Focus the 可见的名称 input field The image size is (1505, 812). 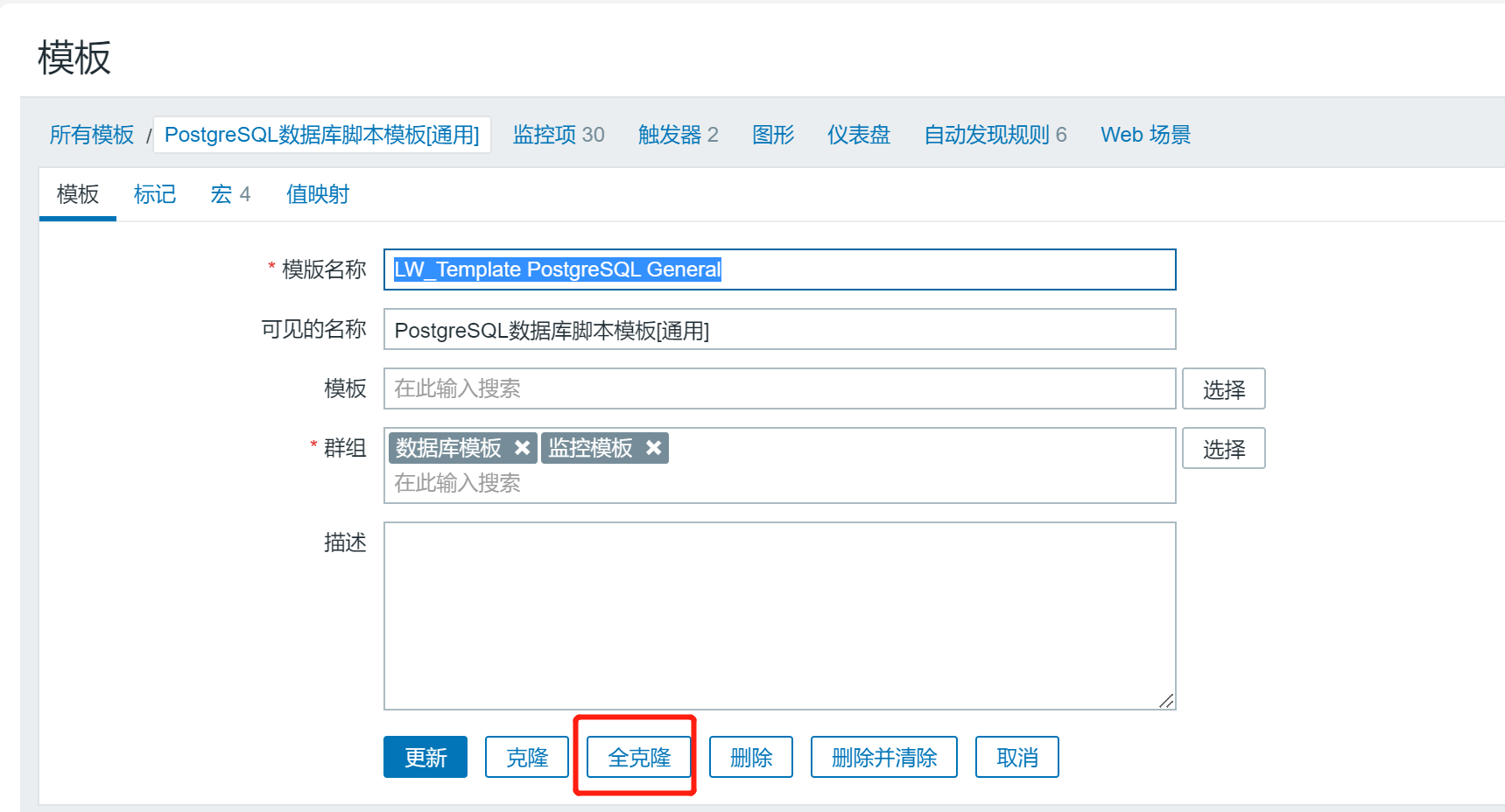point(779,329)
